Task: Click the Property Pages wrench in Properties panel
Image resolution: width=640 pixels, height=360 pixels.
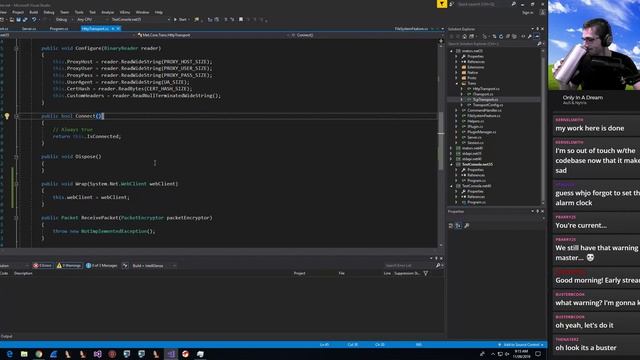Action: [x=467, y=226]
